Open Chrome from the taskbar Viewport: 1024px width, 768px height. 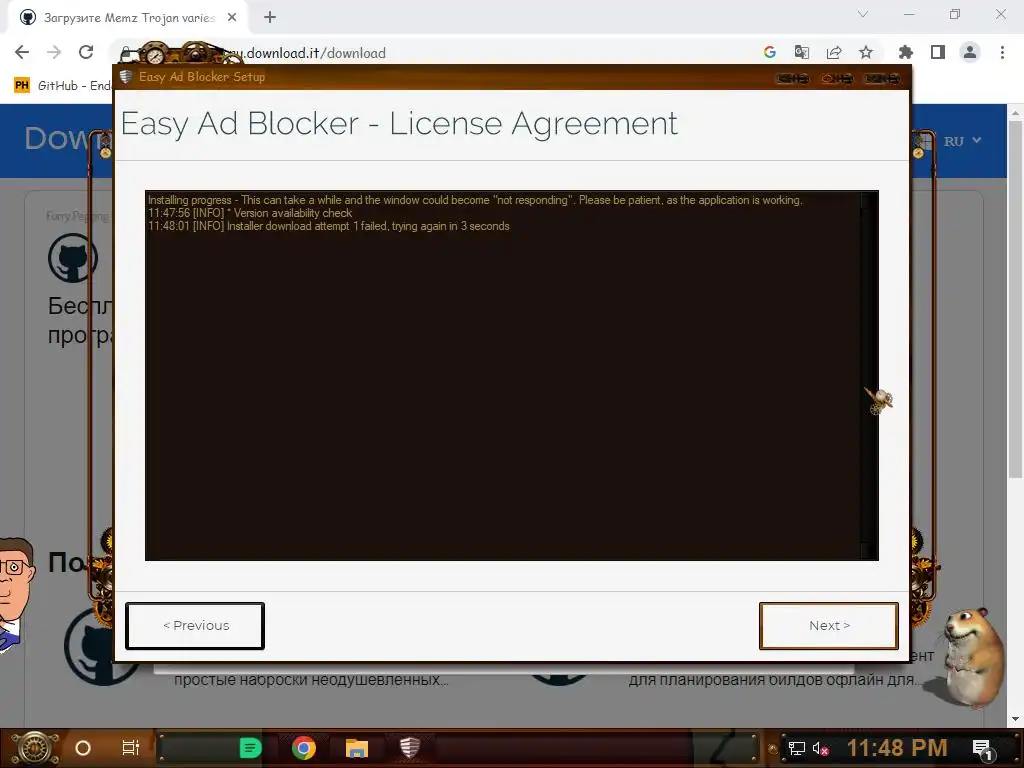tap(304, 748)
